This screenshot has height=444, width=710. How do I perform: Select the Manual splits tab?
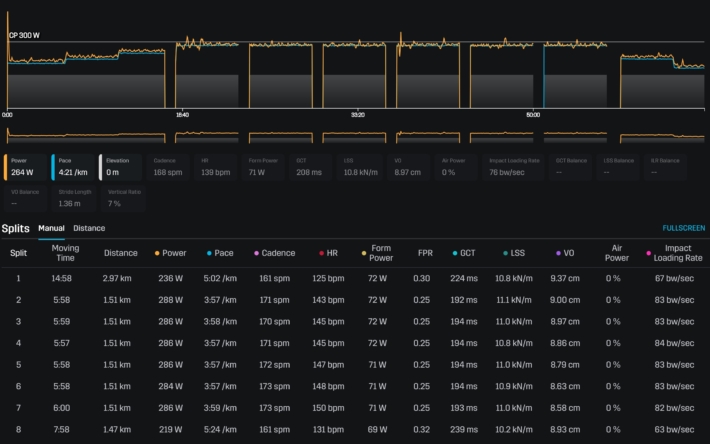51,228
